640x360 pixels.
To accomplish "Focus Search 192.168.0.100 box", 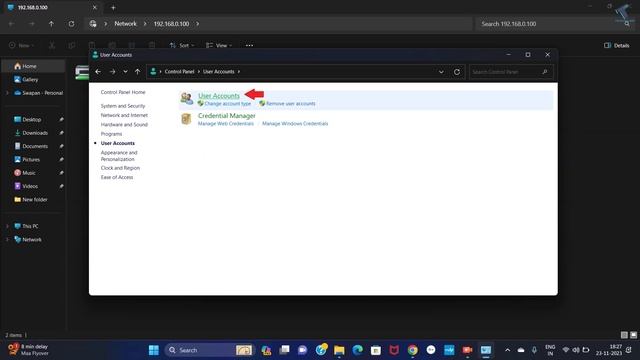I will (x=554, y=24).
